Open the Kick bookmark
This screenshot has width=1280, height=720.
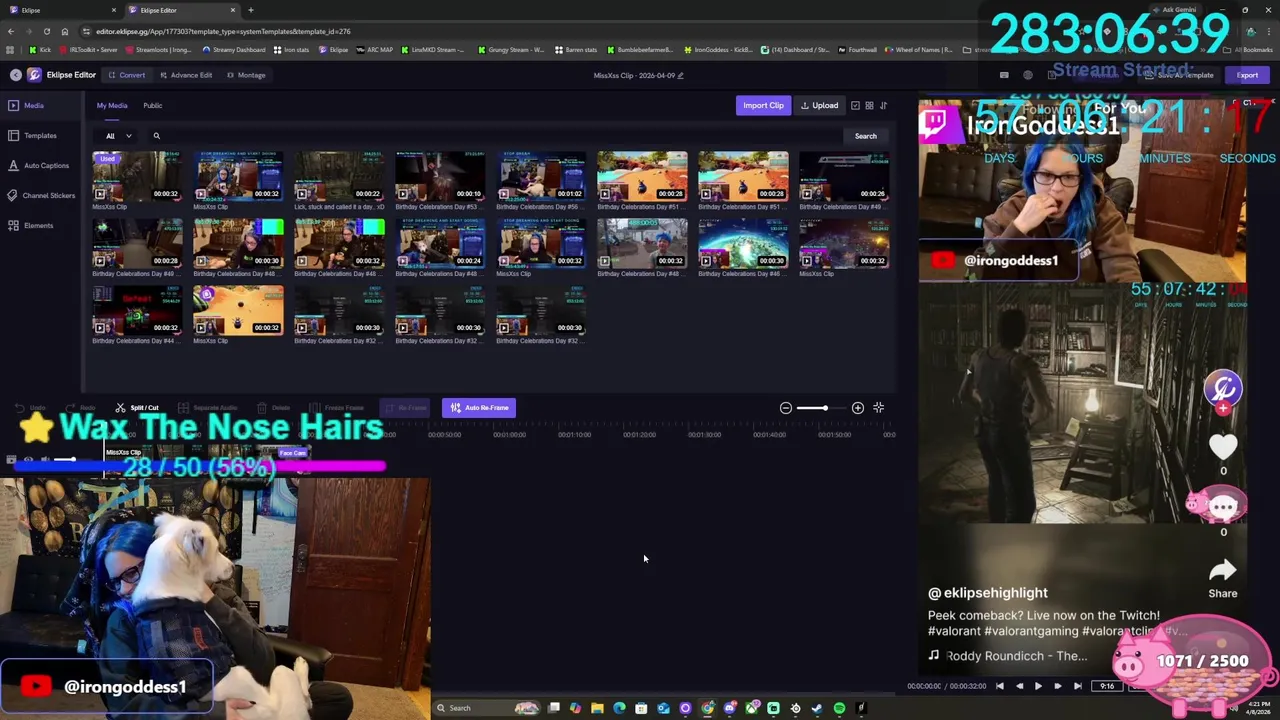(40, 50)
